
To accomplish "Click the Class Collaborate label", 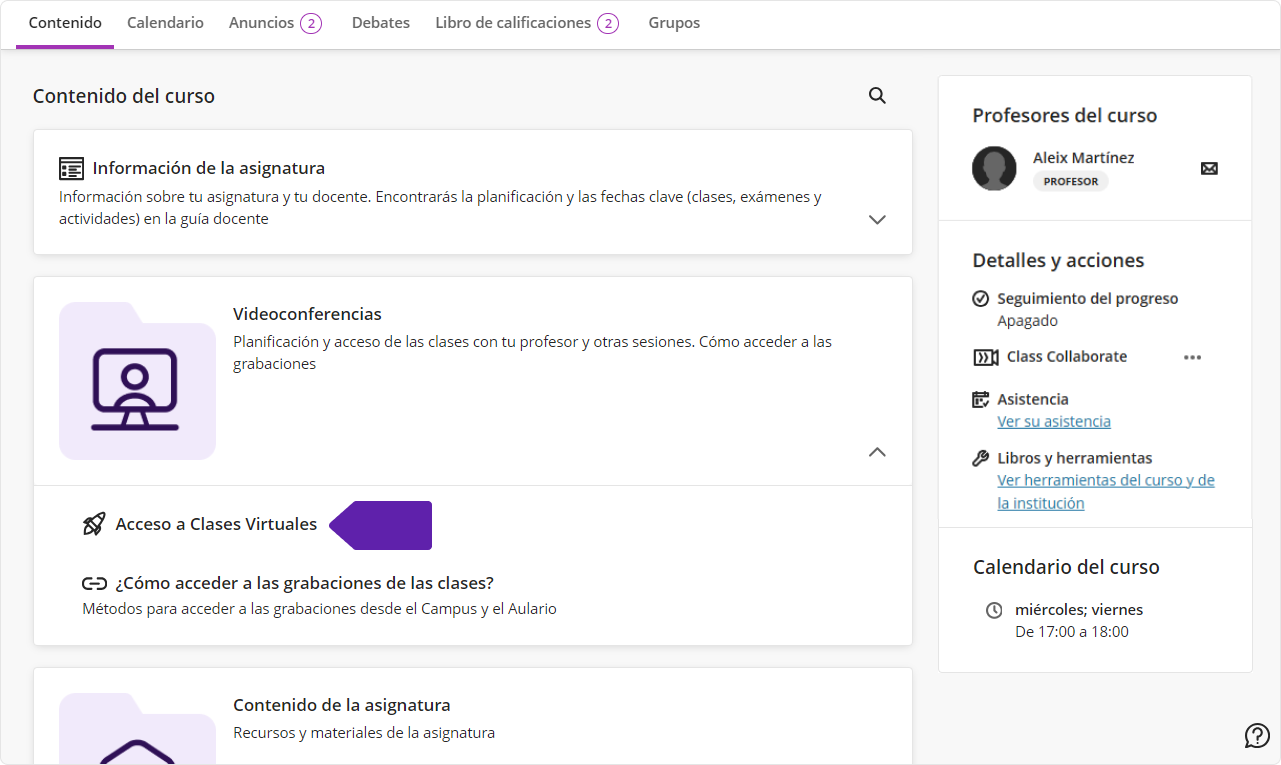I will point(1067,357).
